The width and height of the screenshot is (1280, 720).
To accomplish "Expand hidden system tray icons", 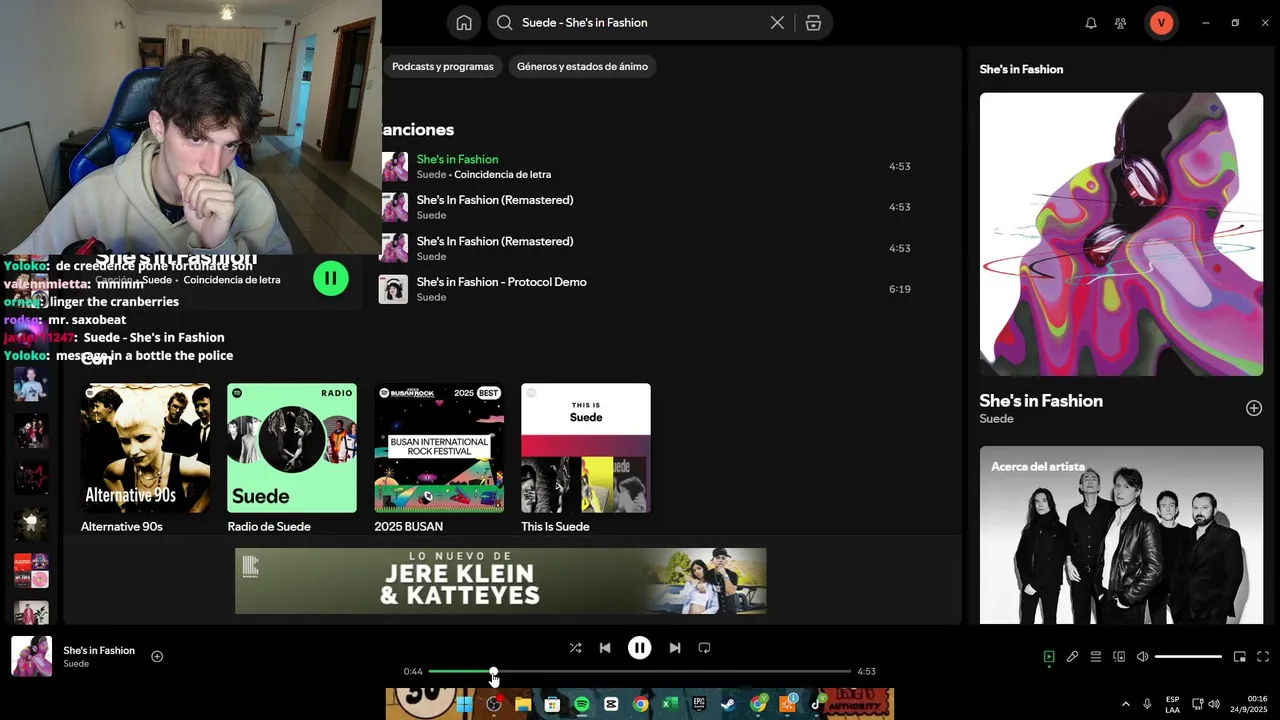I will click(x=1126, y=704).
